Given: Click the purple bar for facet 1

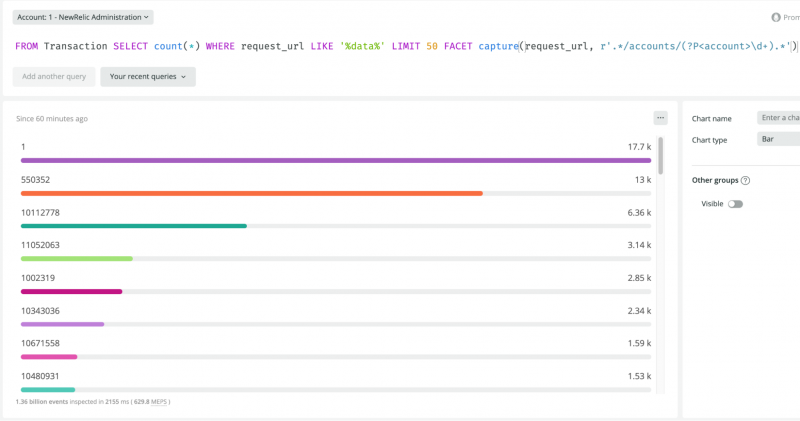Looking at the screenshot, I should 336,160.
